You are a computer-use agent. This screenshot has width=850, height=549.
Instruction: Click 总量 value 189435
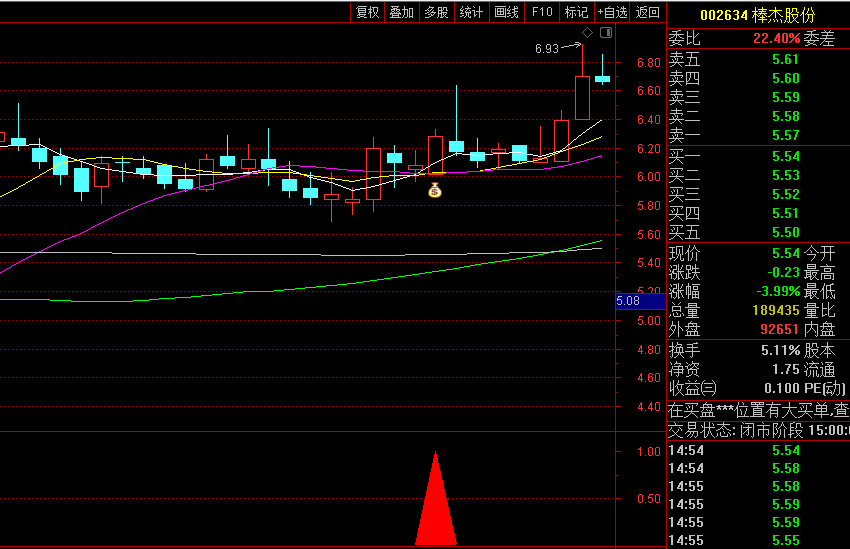coord(776,310)
